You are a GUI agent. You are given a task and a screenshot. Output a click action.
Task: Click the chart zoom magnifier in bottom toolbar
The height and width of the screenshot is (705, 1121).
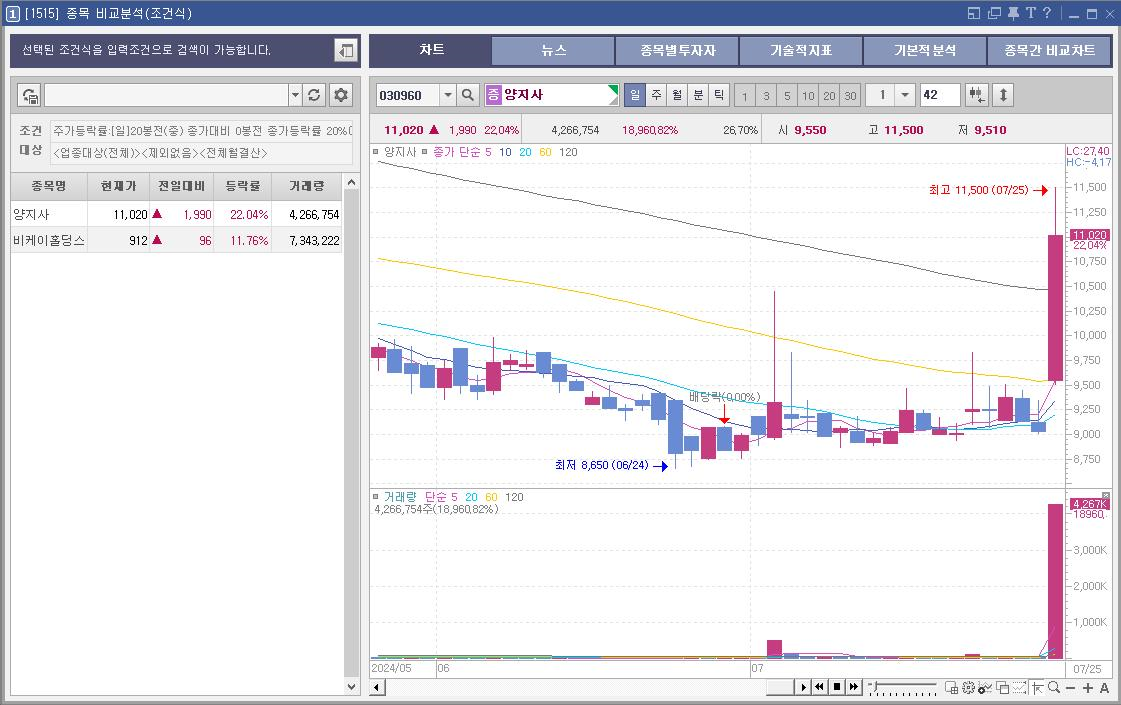point(1054,687)
